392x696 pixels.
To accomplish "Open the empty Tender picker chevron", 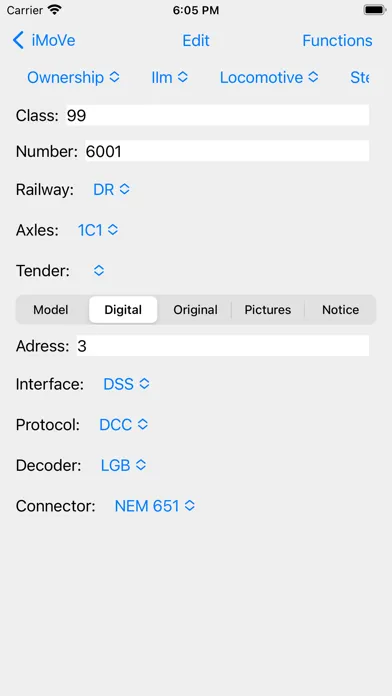I will pos(99,270).
